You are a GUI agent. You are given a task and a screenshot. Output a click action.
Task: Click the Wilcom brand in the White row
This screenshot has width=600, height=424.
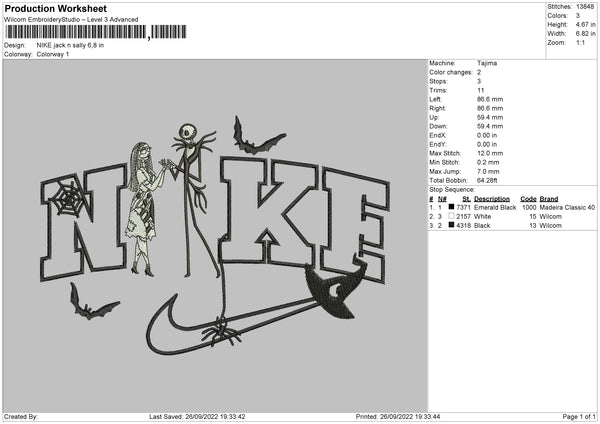click(550, 217)
